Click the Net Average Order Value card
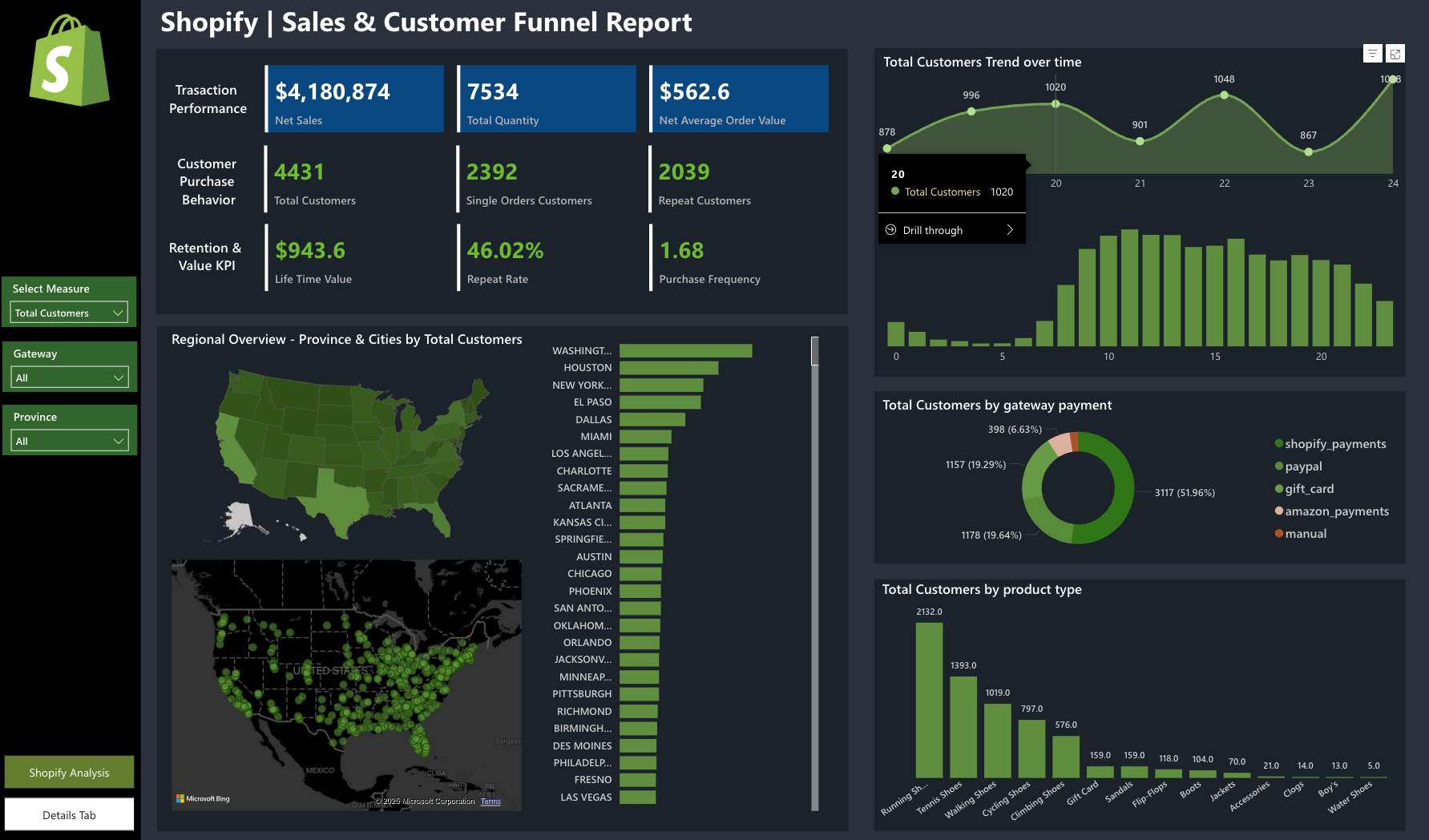 point(739,99)
